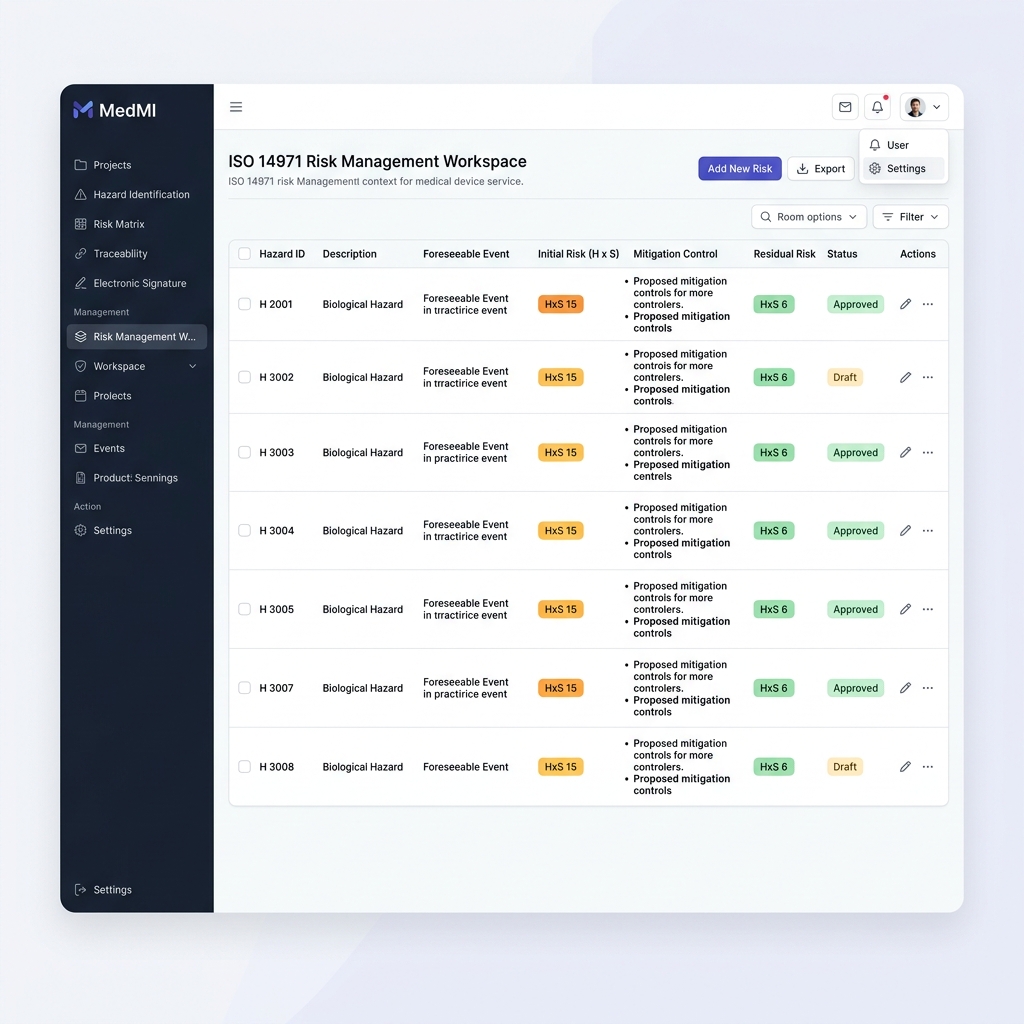1024x1024 pixels.
Task: Open more actions for row H 3004
Action: 928,531
